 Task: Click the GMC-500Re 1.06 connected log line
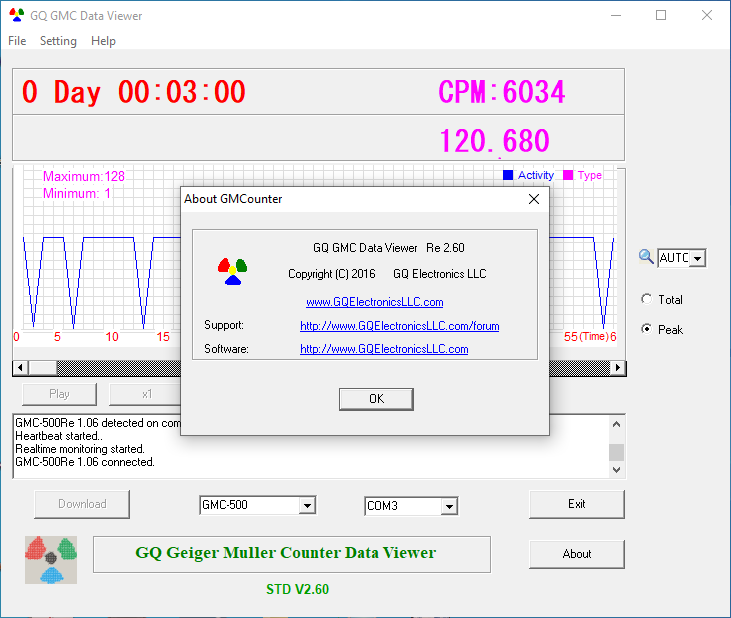click(85, 462)
